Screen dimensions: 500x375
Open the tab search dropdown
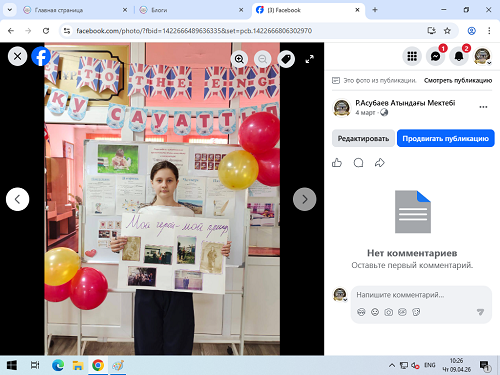click(x=10, y=10)
